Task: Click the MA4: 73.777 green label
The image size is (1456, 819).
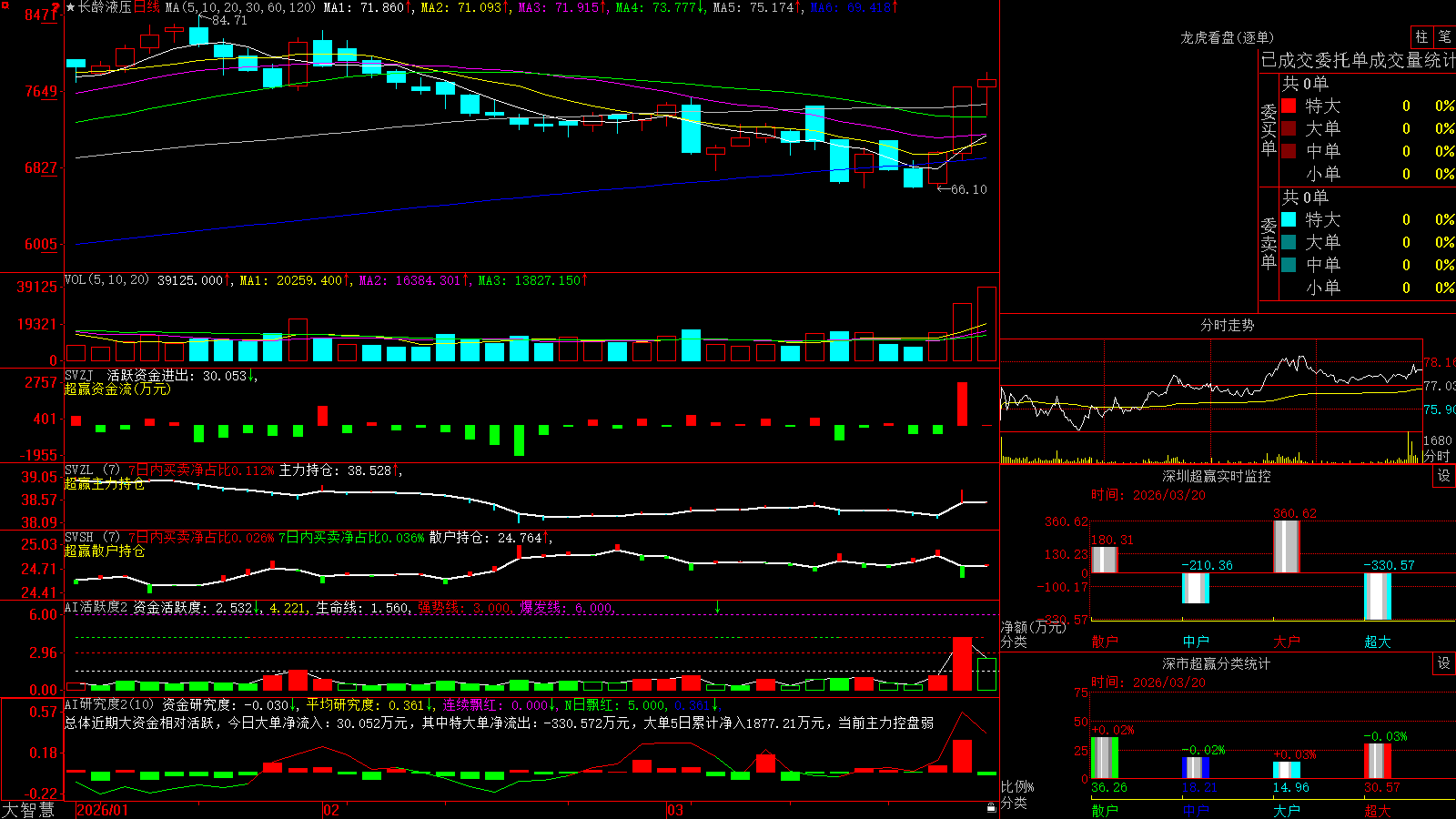Action: click(655, 7)
